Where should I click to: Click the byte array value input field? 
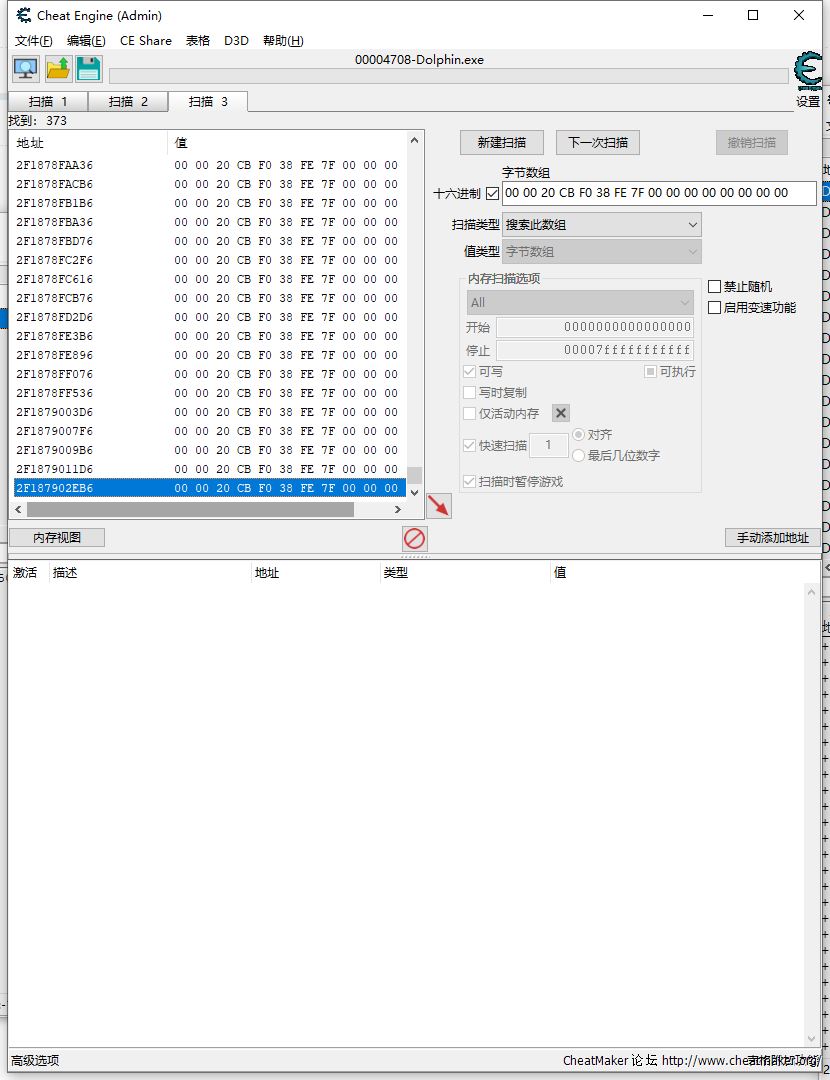point(658,194)
